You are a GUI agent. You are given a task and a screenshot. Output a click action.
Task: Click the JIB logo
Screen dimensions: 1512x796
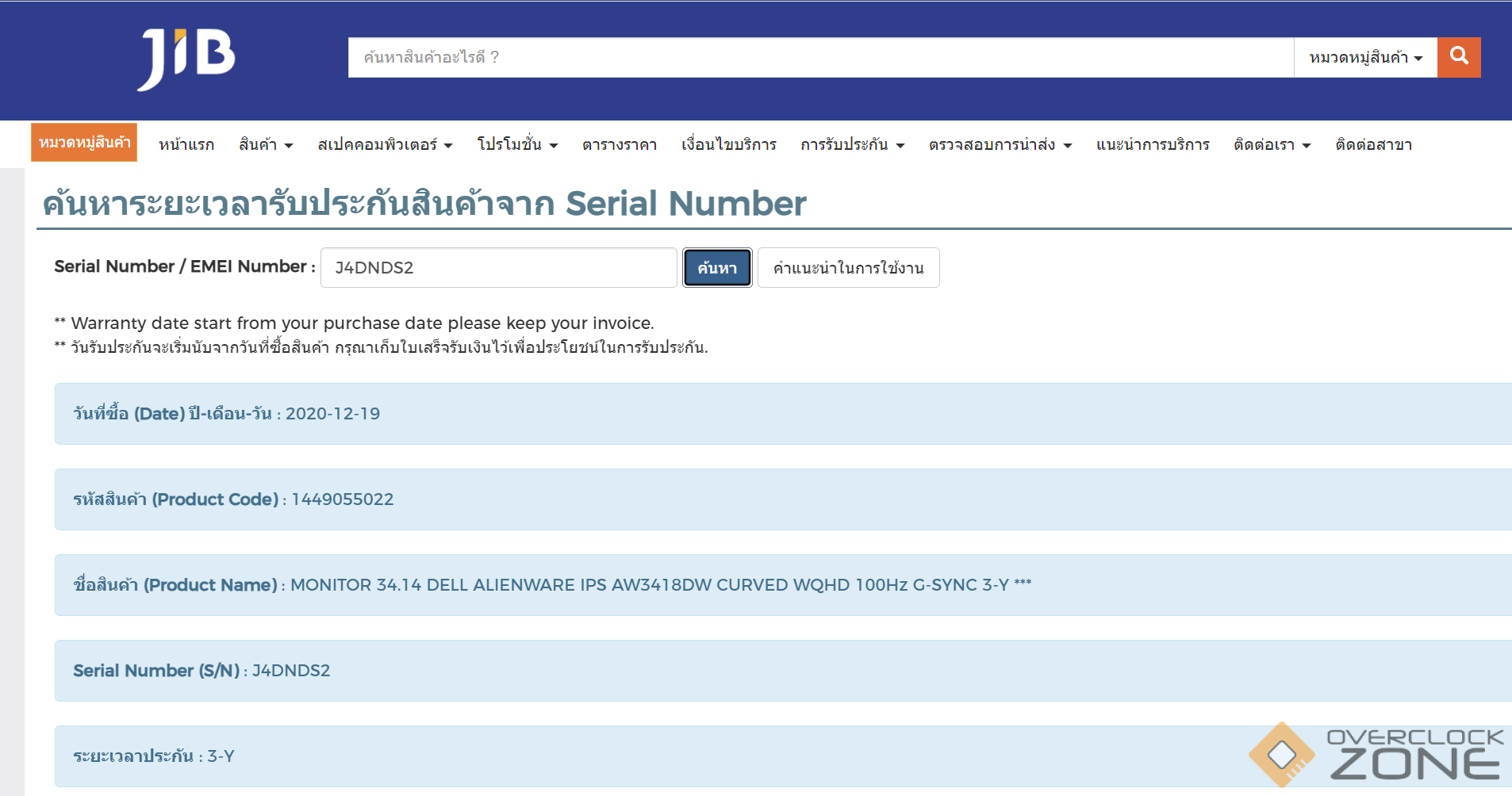coord(186,59)
